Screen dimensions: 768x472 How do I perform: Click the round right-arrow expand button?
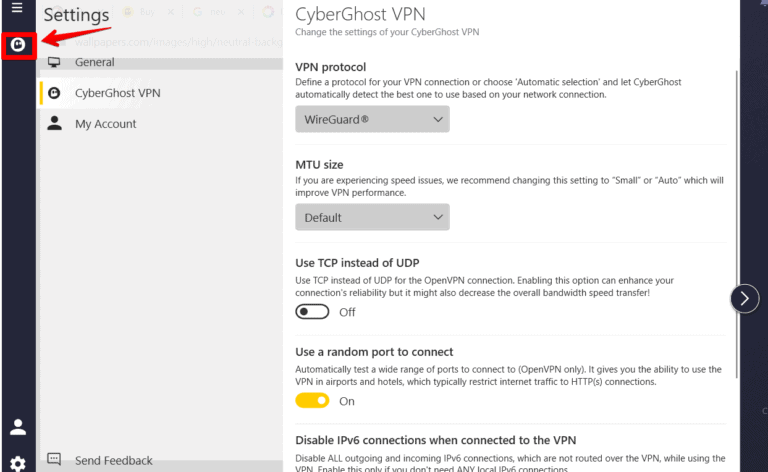pyautogui.click(x=745, y=298)
